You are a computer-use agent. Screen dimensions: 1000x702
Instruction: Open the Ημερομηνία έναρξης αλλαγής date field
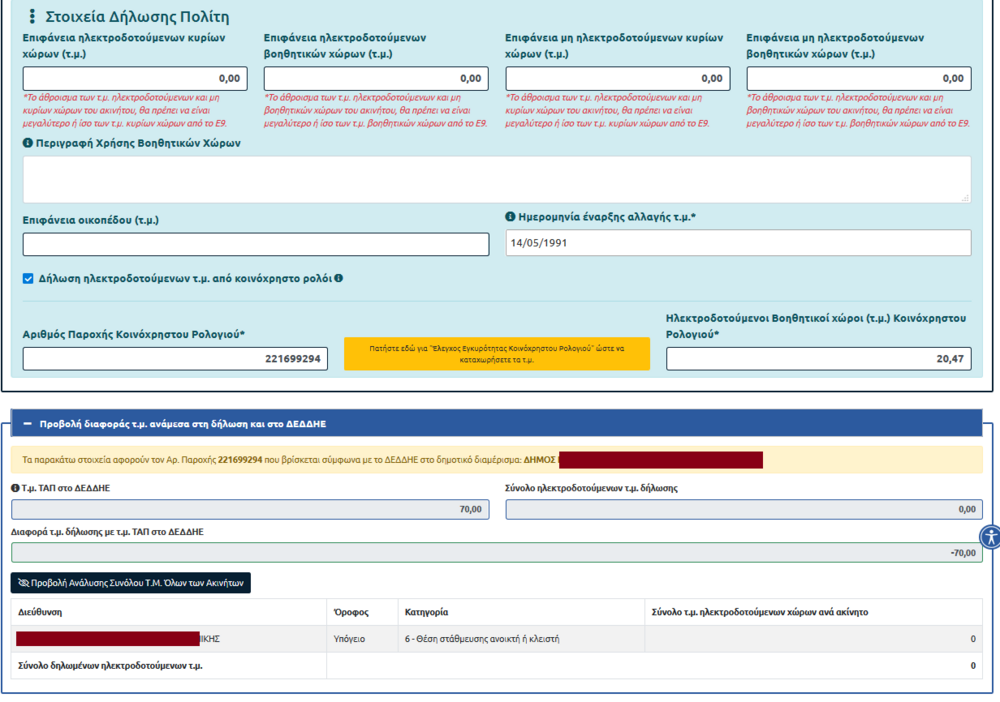point(738,243)
